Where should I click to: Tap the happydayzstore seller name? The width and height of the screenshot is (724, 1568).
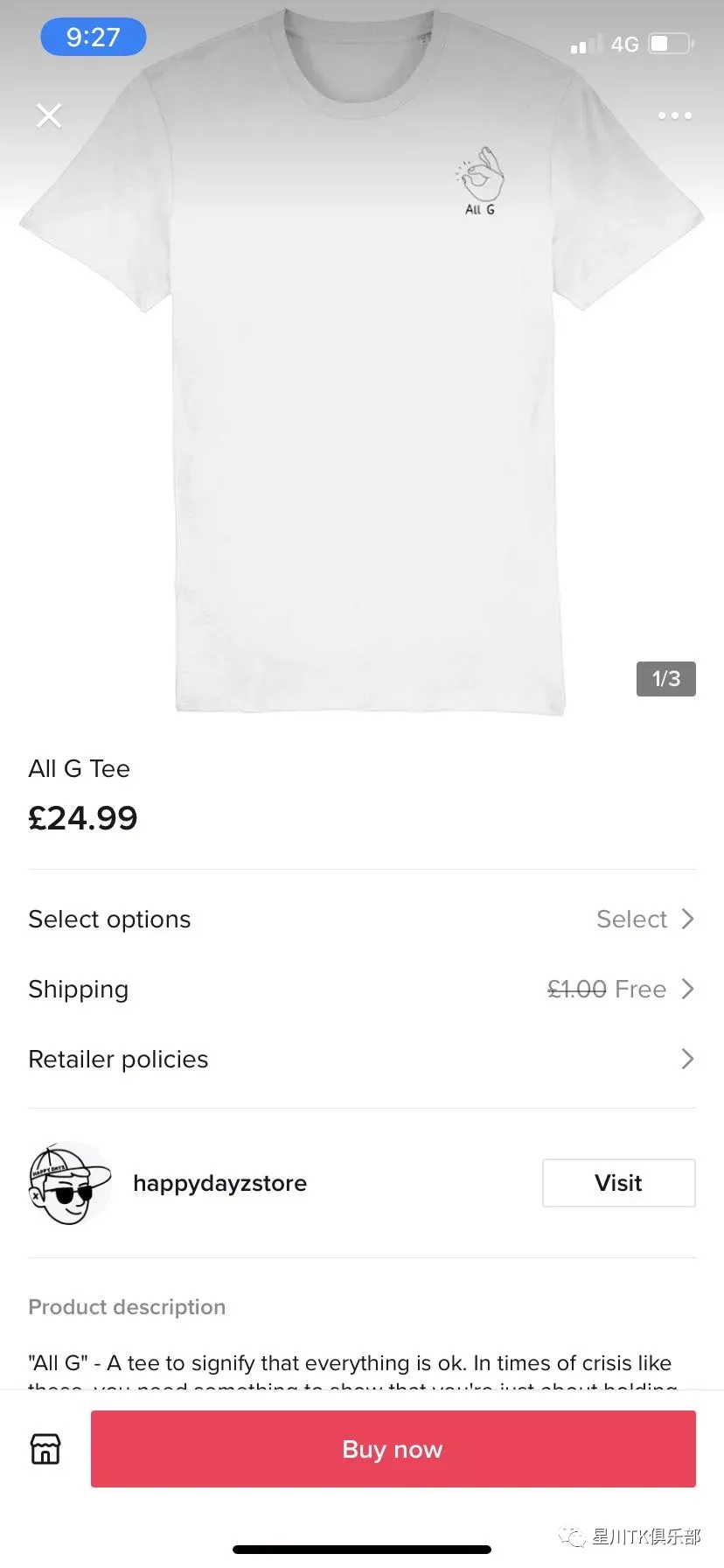pos(219,1183)
